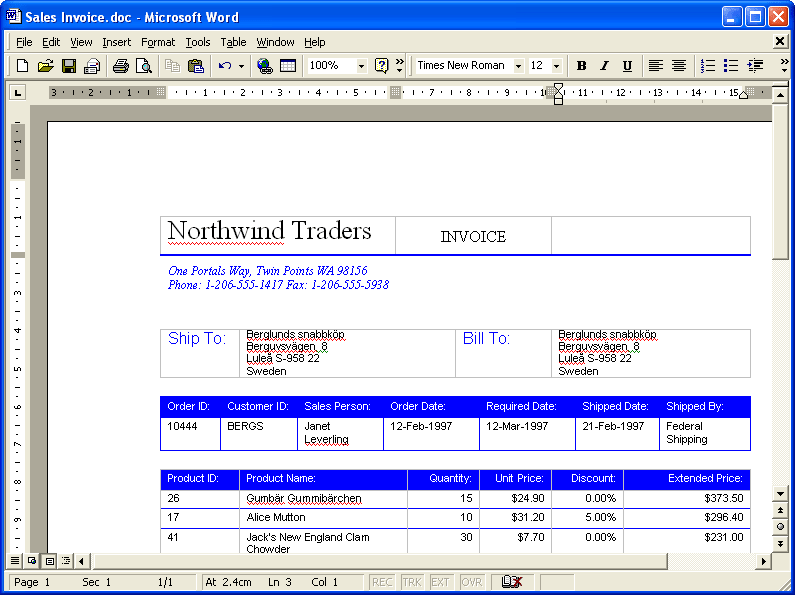The image size is (795, 595).
Task: Toggle Italic formatting
Action: (x=604, y=65)
